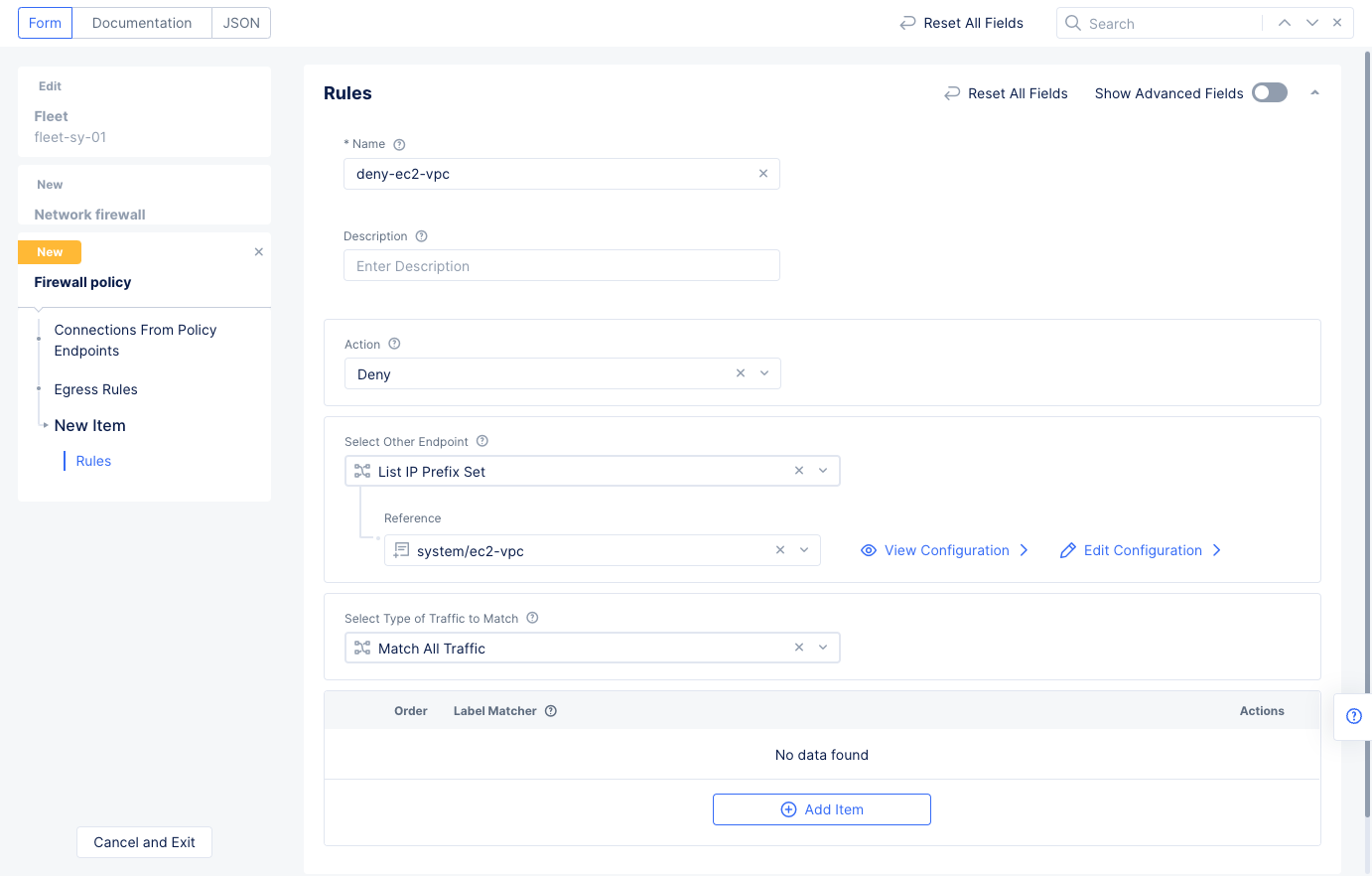Screen dimensions: 1372x876
Task: Go to previous search result arrow
Action: [x=1285, y=23]
